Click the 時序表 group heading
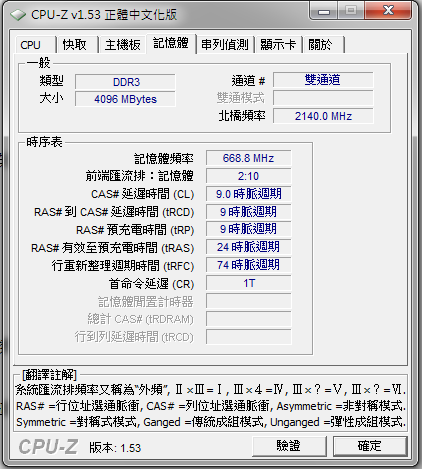This screenshot has width=422, height=469. pos(44,142)
